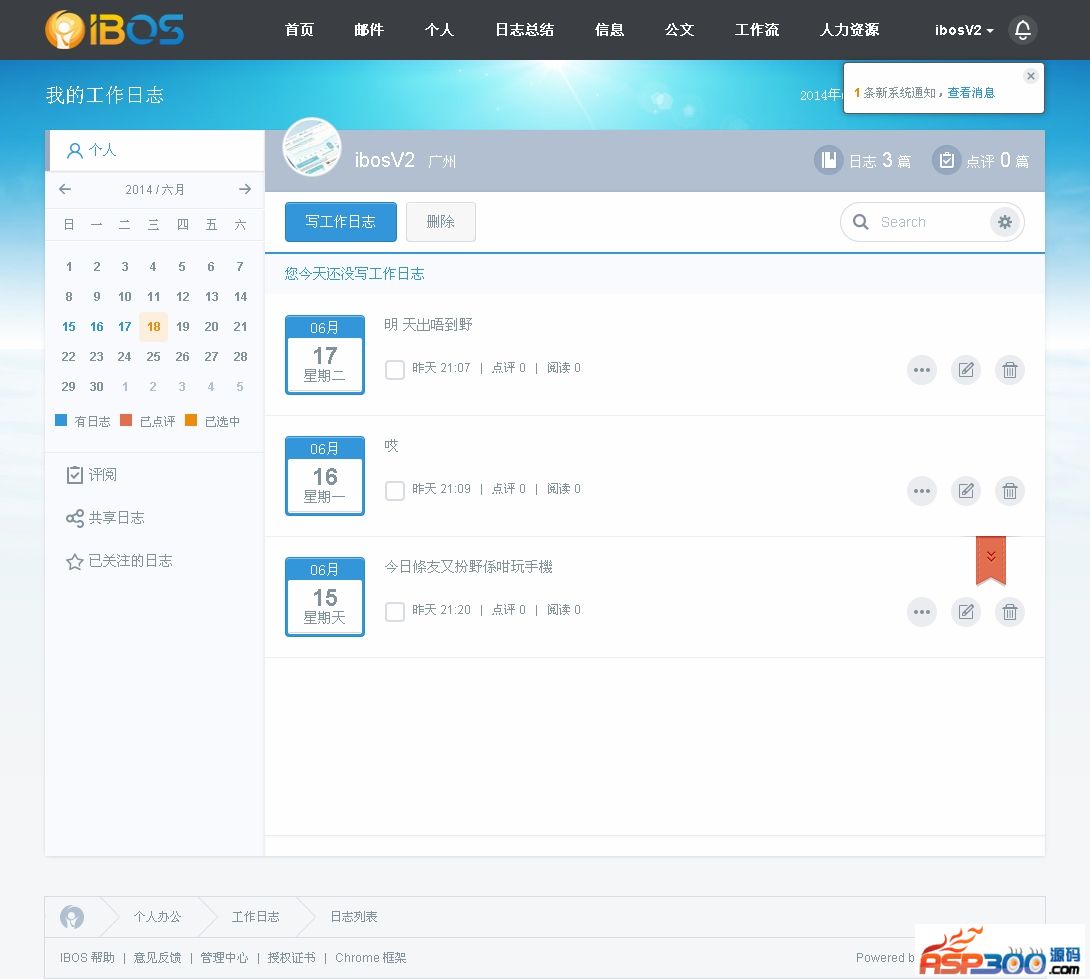The width and height of the screenshot is (1090, 979).
Task: Open the 意见反馈 footer link
Action: 157,957
